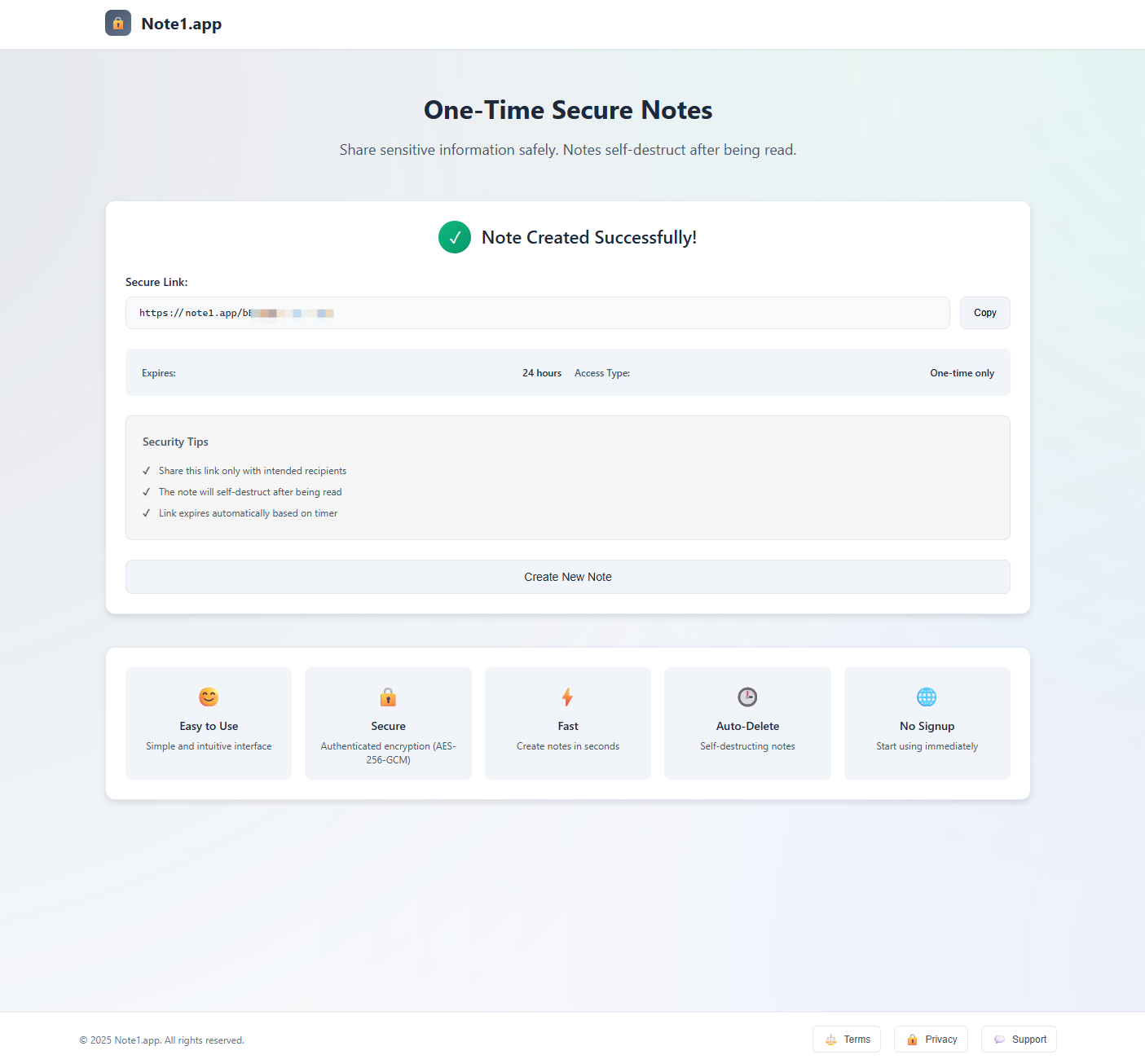Click the 'Share sensitive information safely' subtitle
1145x1064 pixels.
click(x=568, y=150)
